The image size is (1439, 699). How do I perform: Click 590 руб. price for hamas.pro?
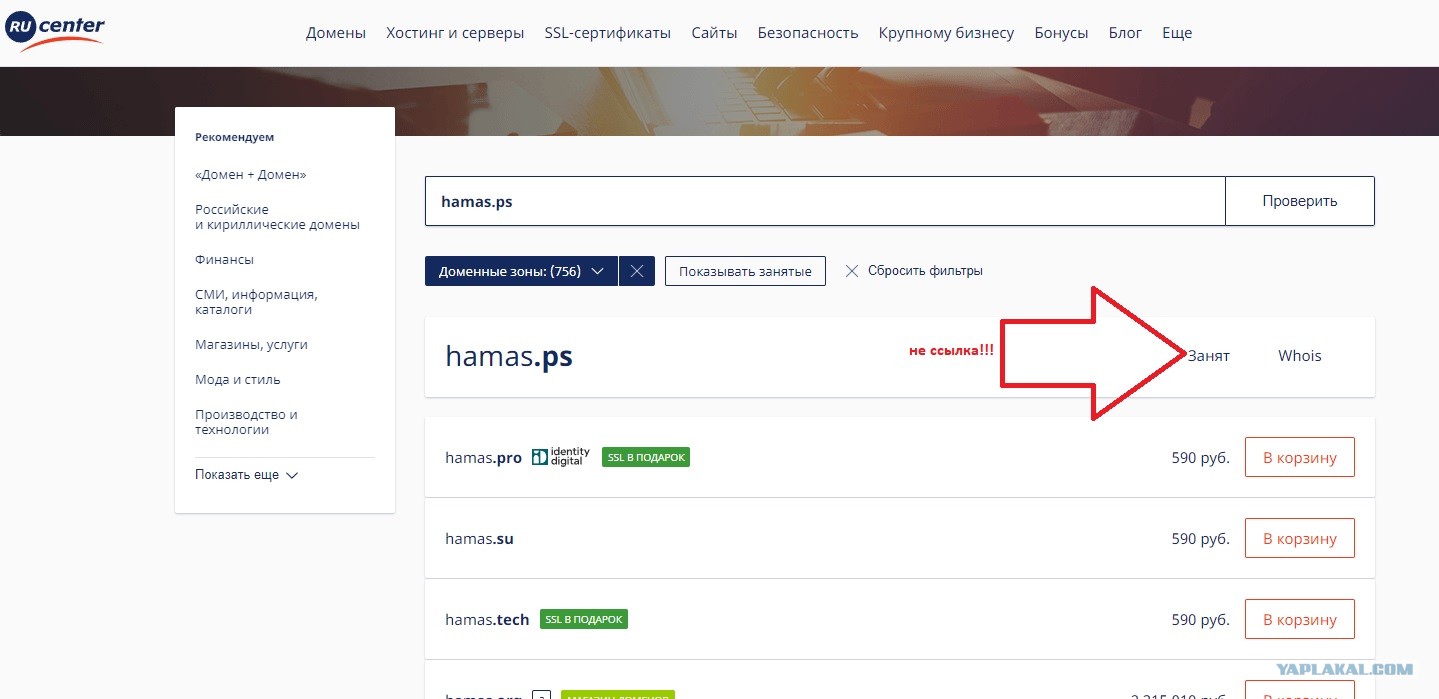coord(1200,458)
